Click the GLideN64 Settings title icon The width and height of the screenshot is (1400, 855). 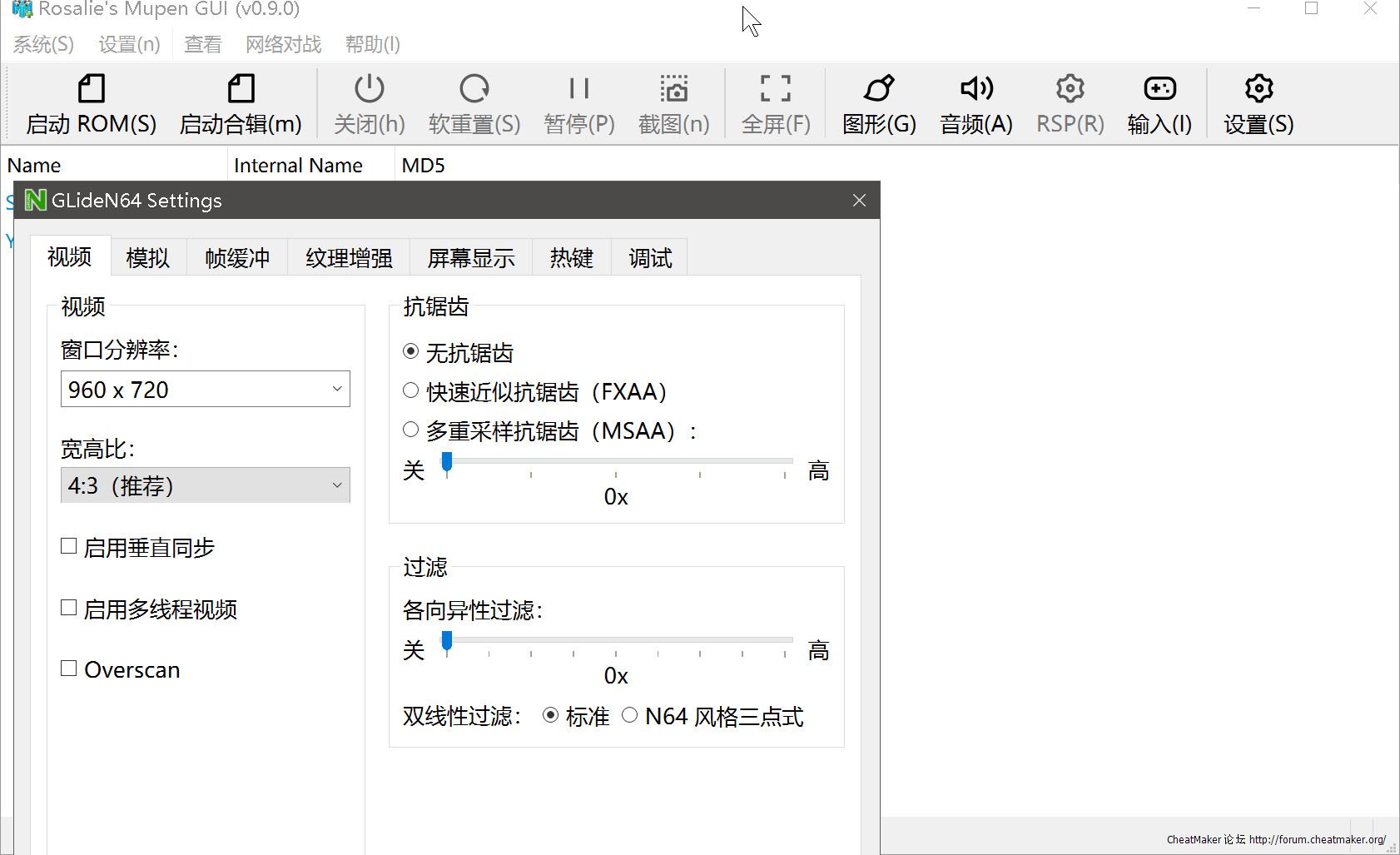point(35,201)
